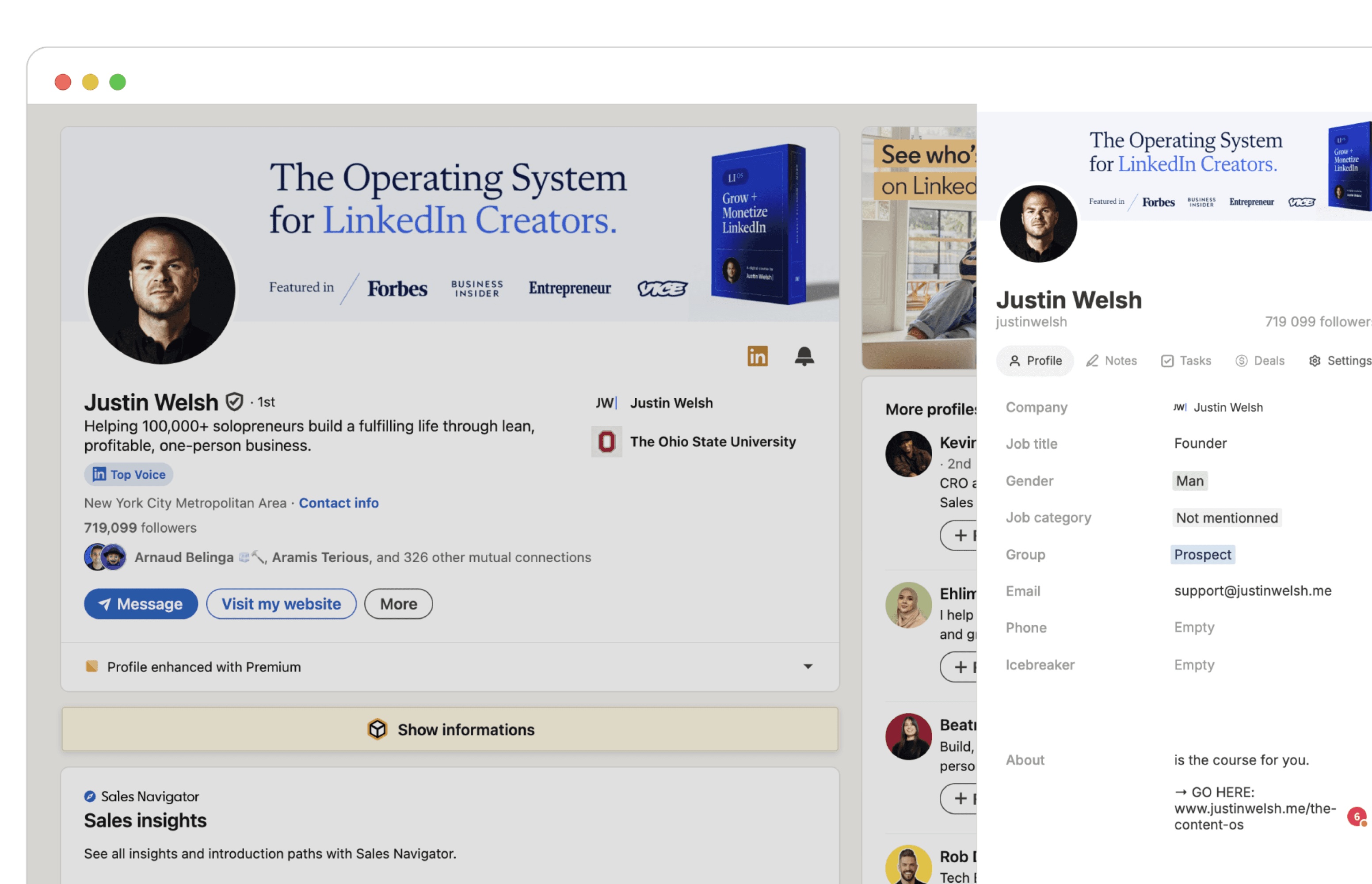
Task: Click the Ohio State University logo
Action: coord(606,442)
